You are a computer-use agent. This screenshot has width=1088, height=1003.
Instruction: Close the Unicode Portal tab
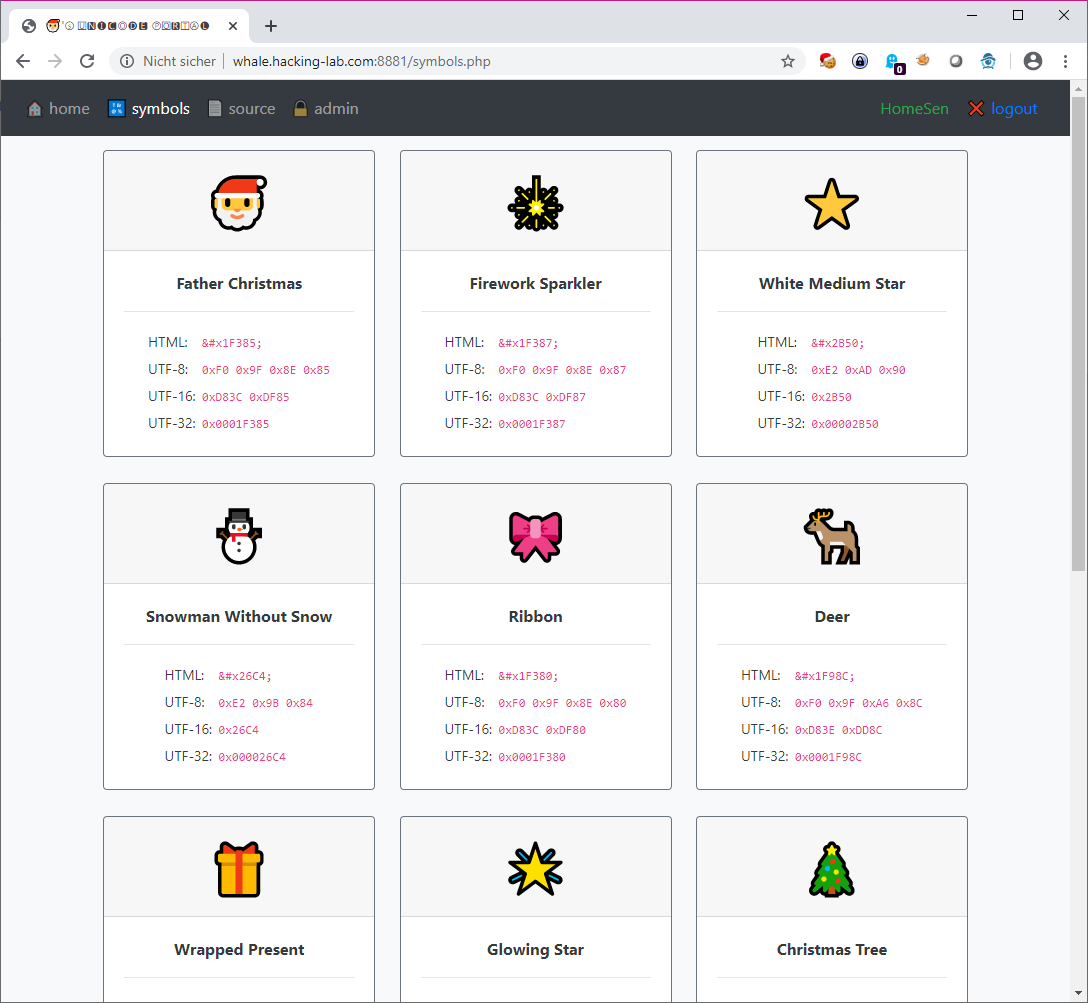click(x=232, y=26)
